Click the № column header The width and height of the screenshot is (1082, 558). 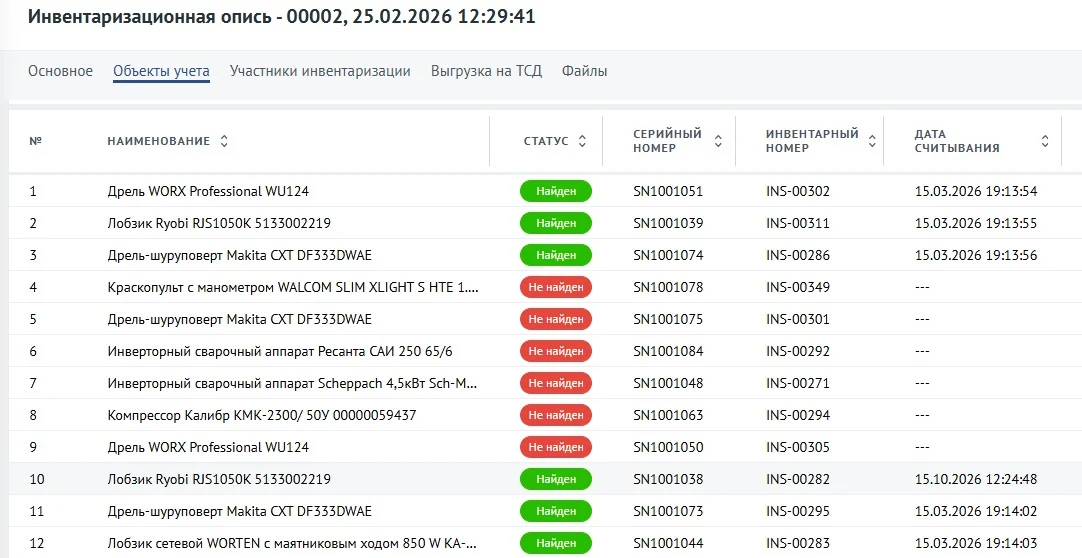(x=35, y=141)
